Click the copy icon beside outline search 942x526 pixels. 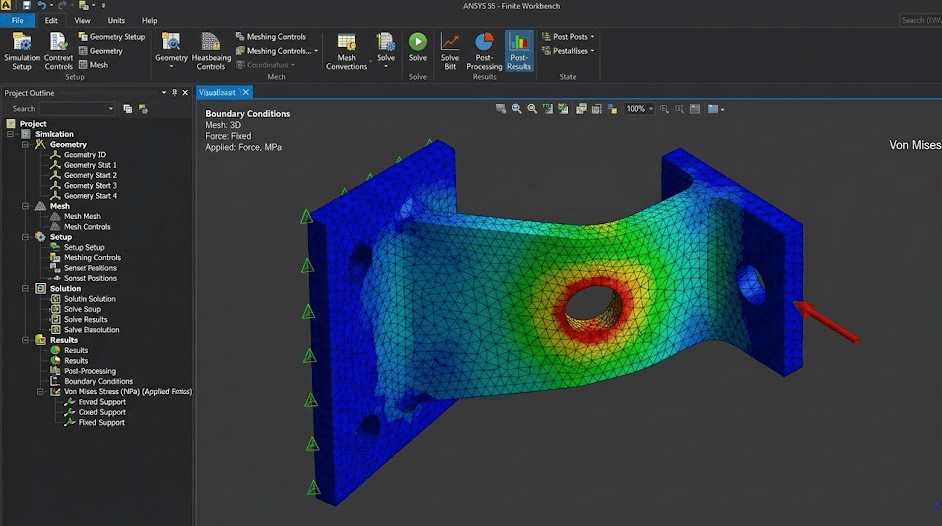click(127, 109)
